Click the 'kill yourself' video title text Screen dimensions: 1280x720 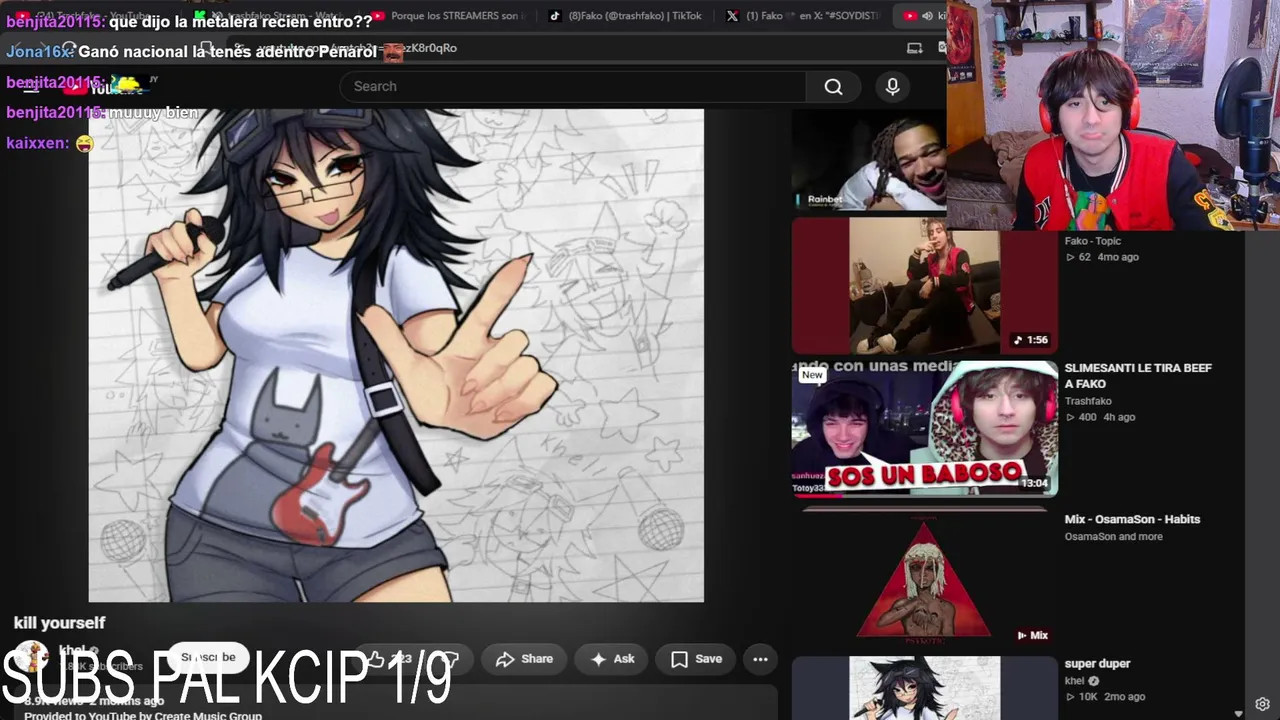click(x=59, y=623)
